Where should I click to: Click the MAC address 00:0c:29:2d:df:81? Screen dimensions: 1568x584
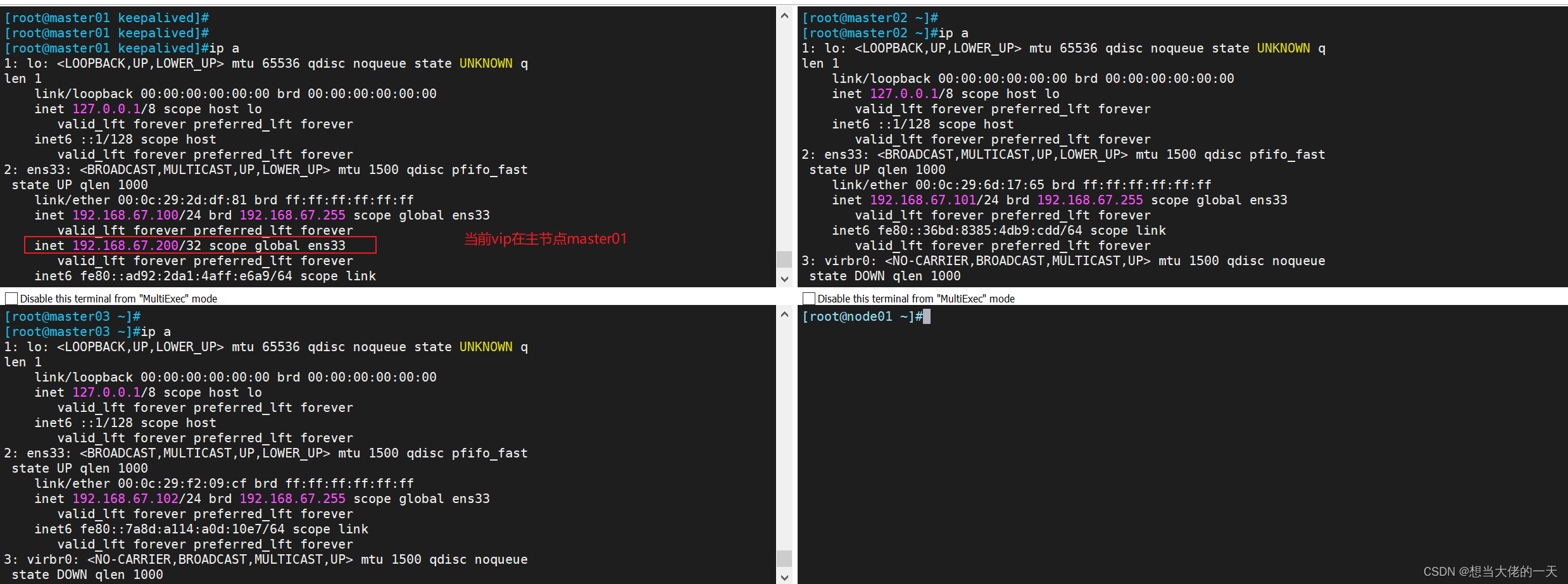[x=182, y=200]
